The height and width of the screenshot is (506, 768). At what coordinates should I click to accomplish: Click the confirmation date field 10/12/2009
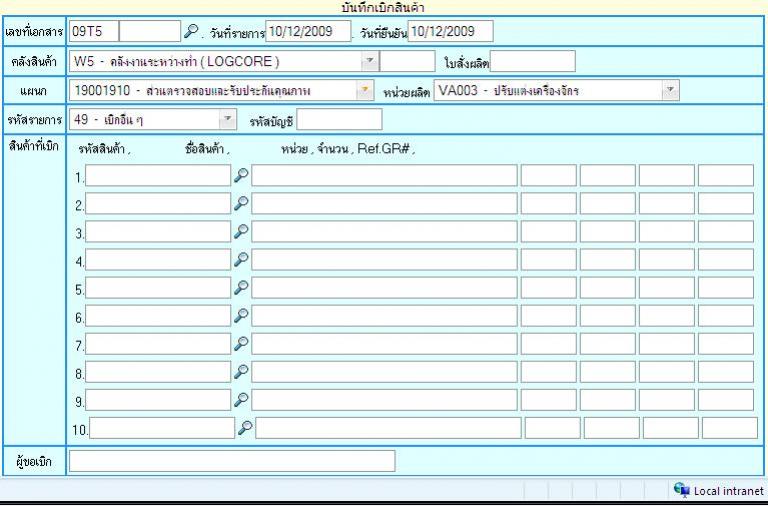click(x=450, y=31)
